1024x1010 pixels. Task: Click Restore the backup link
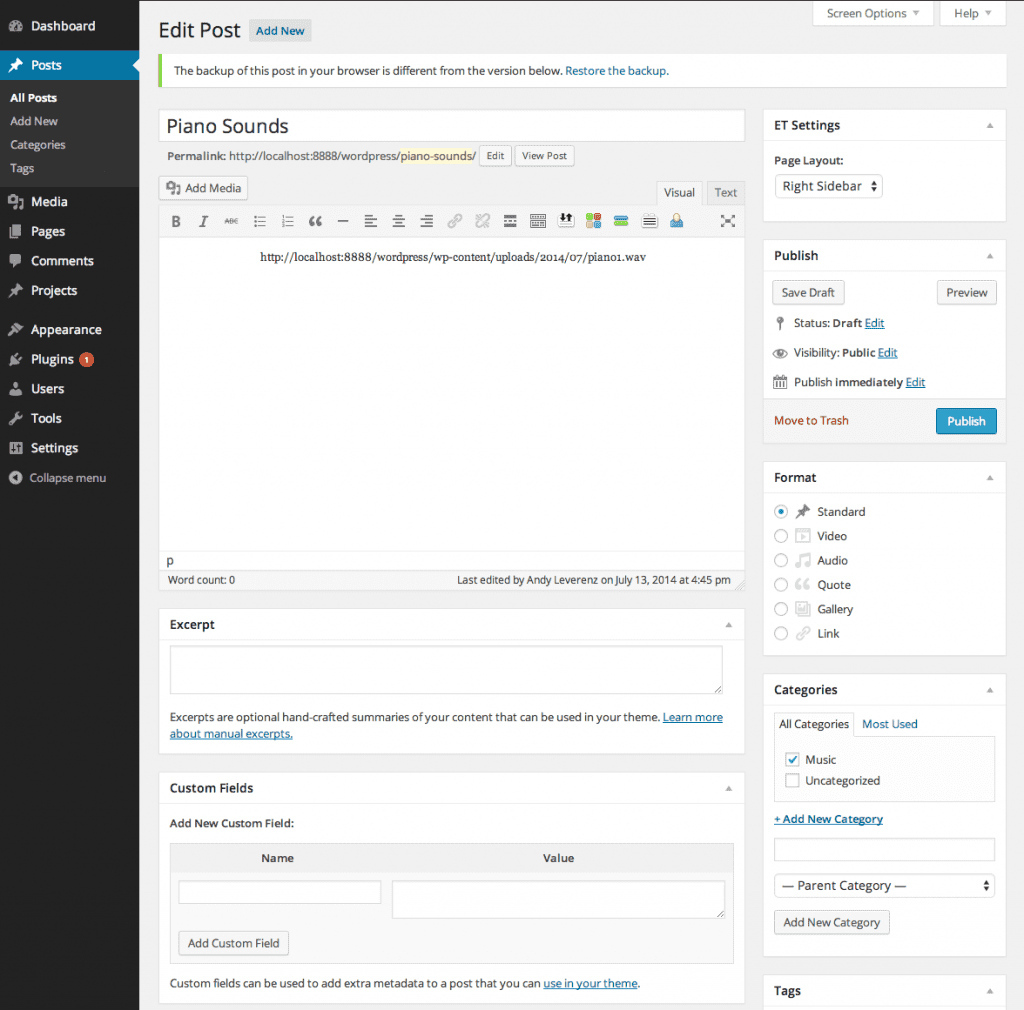click(x=617, y=70)
